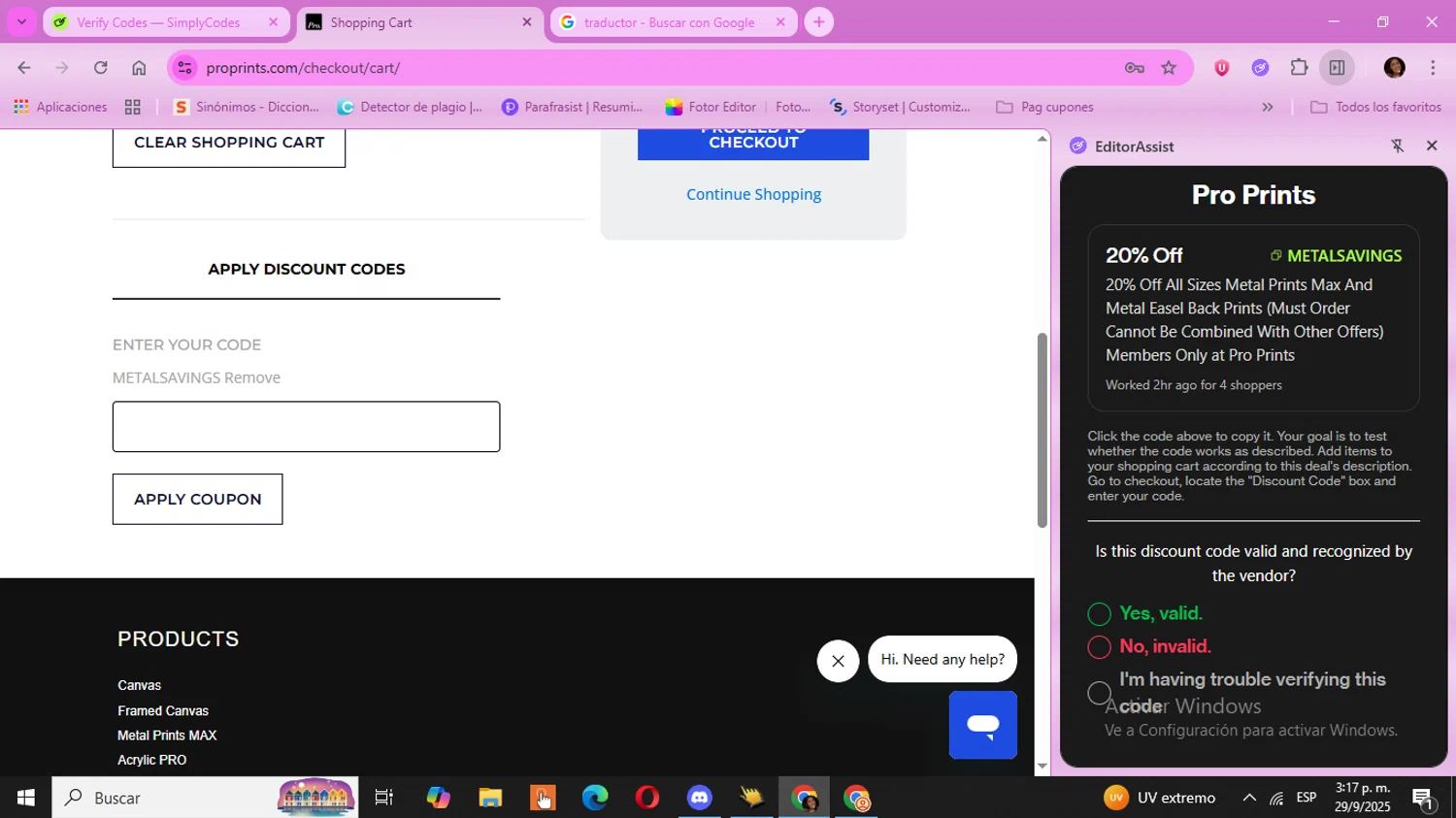Screen dimensions: 1456x818
Task: Select the Yes, valid radio option
Action: (x=1099, y=614)
